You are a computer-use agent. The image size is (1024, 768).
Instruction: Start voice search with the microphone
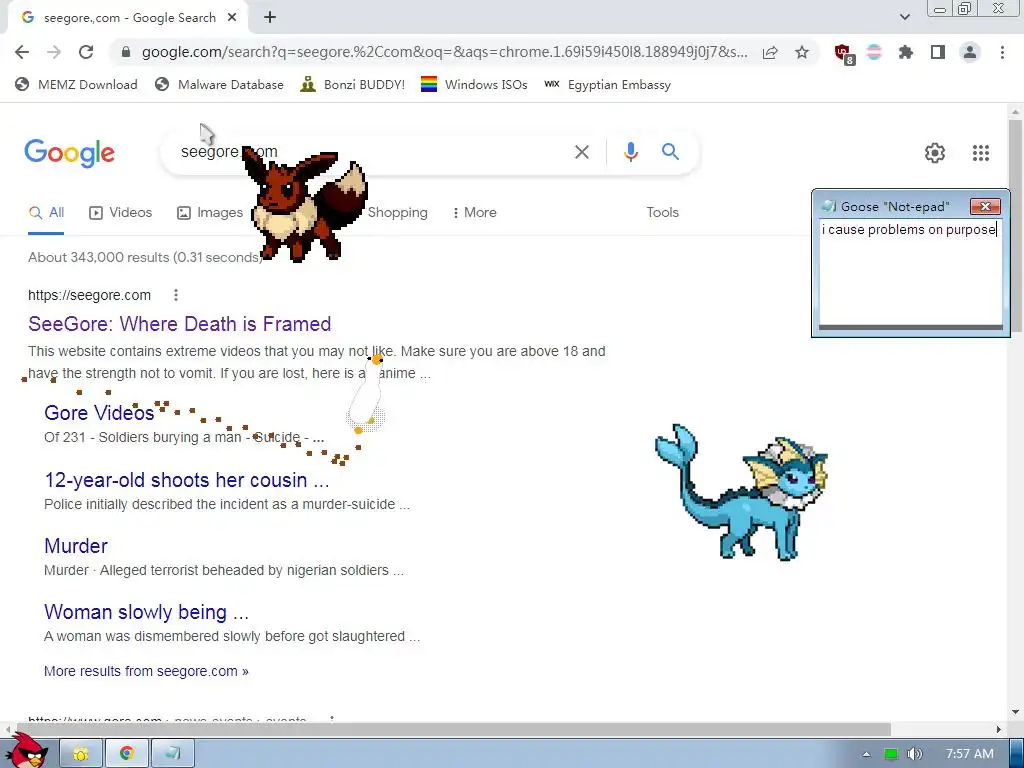tap(630, 152)
